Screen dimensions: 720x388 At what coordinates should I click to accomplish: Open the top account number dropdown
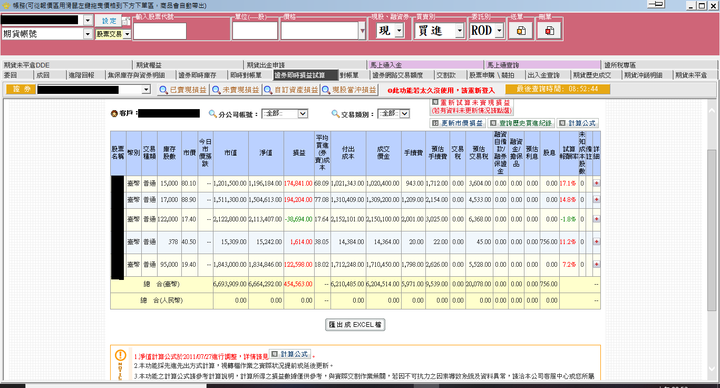(x=88, y=20)
